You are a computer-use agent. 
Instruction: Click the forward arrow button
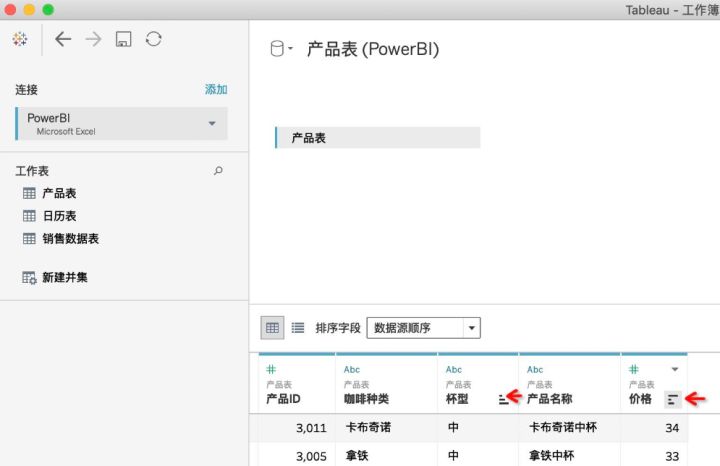[x=93, y=39]
